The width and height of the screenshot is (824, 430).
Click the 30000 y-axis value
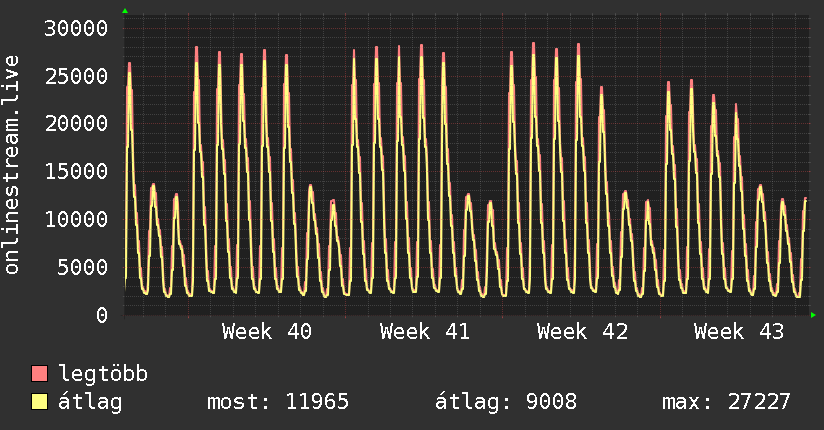coord(76,28)
